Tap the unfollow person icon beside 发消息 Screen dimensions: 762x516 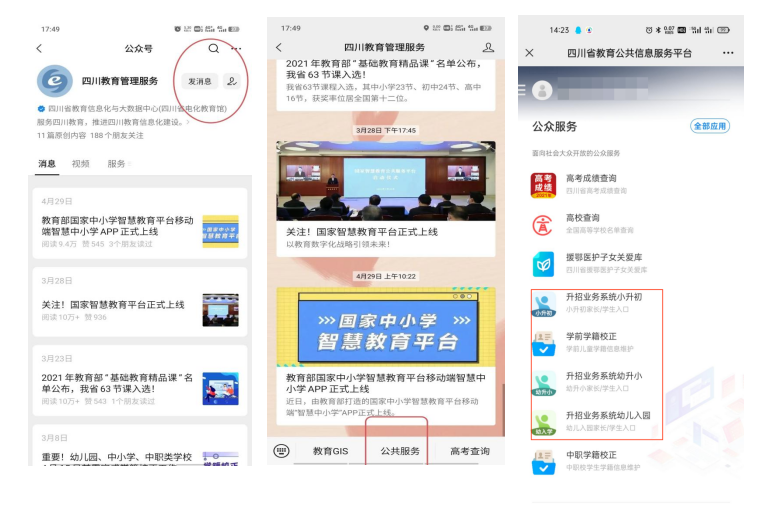pyautogui.click(x=232, y=81)
